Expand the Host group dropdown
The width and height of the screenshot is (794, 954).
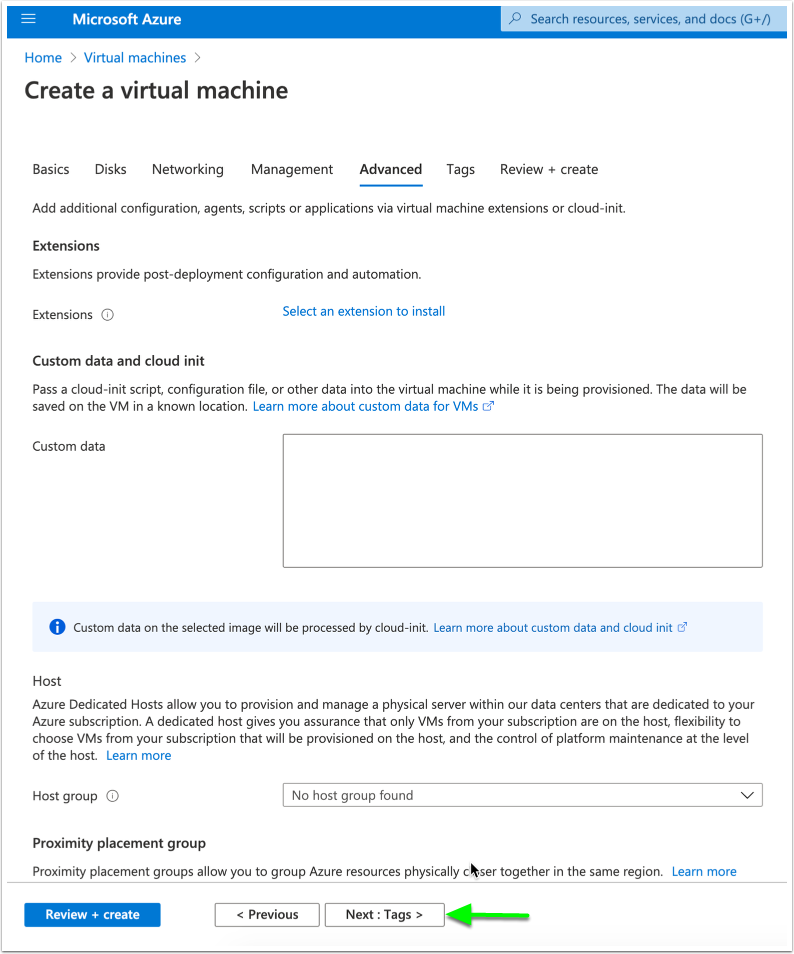(x=523, y=795)
